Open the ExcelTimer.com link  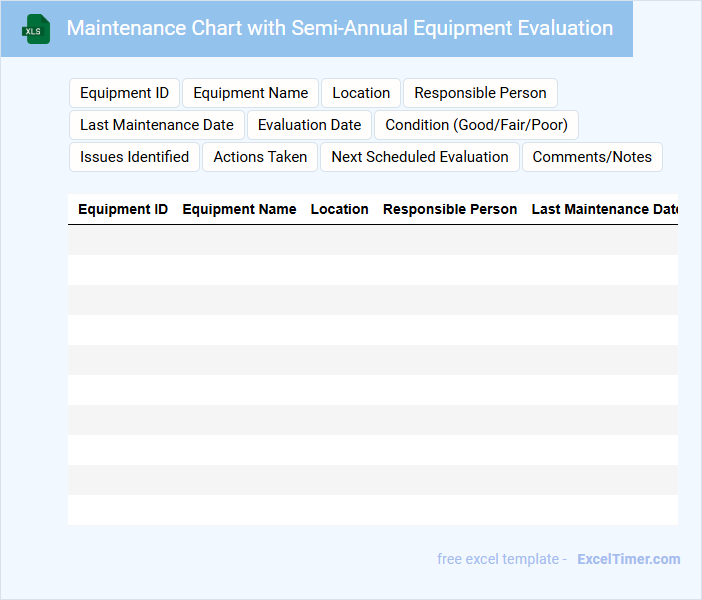pos(628,559)
